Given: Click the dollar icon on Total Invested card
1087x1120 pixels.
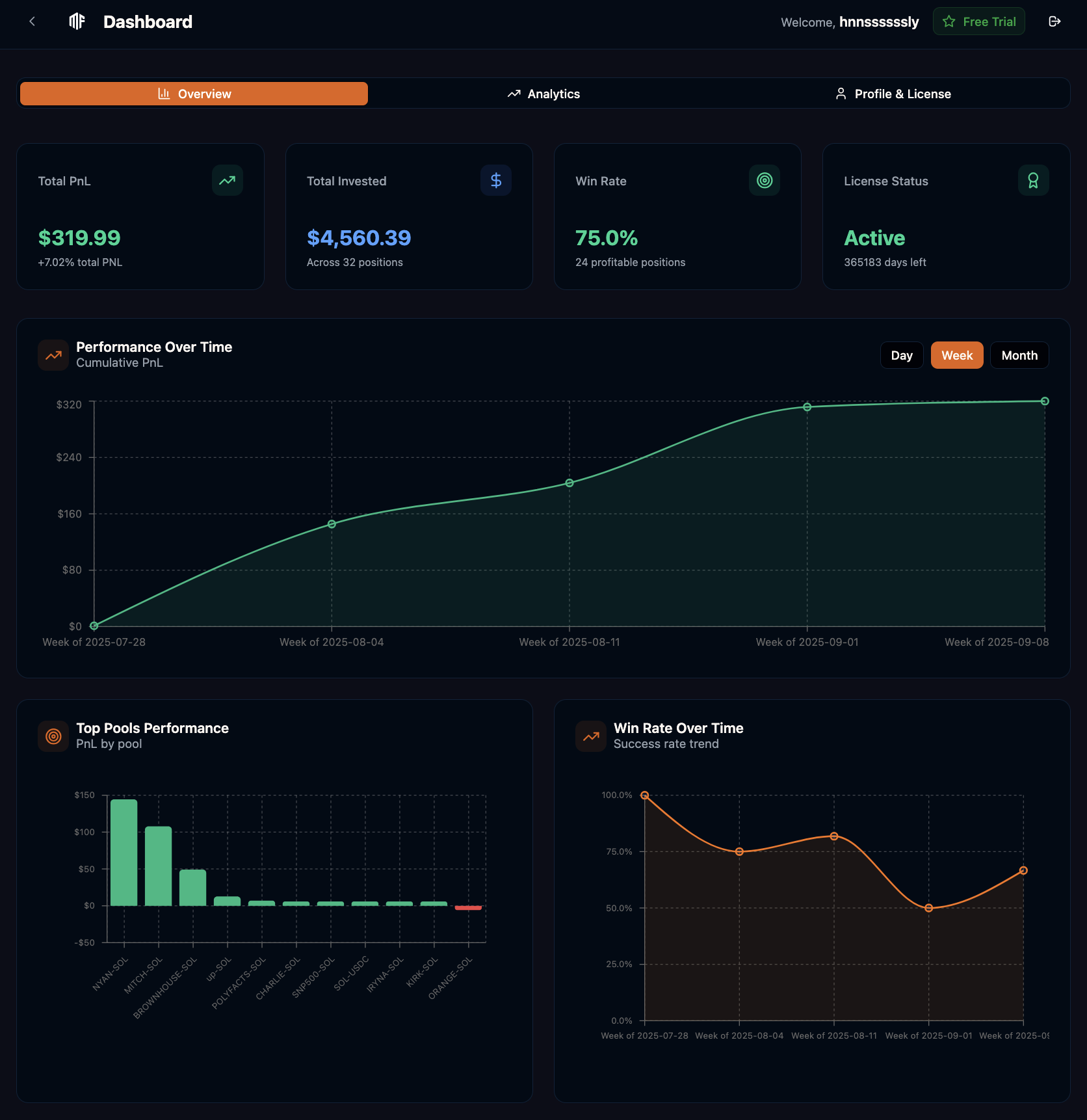Looking at the screenshot, I should point(495,180).
